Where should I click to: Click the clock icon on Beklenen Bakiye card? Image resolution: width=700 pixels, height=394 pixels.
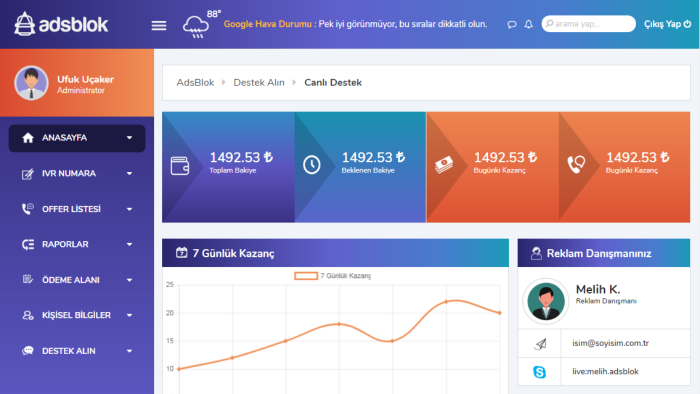coord(312,165)
